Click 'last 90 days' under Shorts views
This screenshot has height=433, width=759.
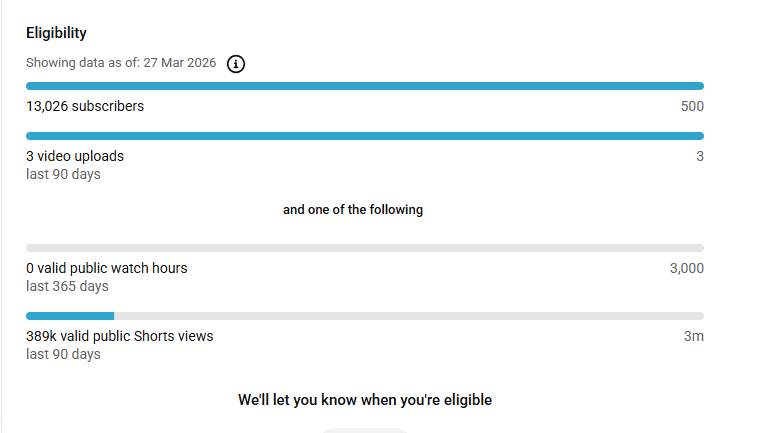coord(63,354)
